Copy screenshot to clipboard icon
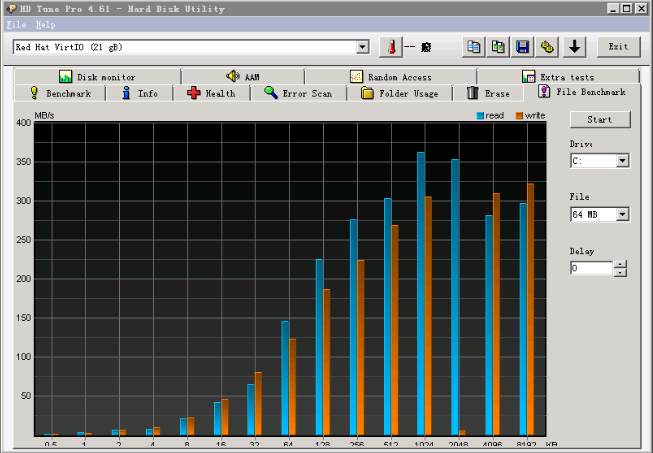653x453 pixels. [x=498, y=47]
